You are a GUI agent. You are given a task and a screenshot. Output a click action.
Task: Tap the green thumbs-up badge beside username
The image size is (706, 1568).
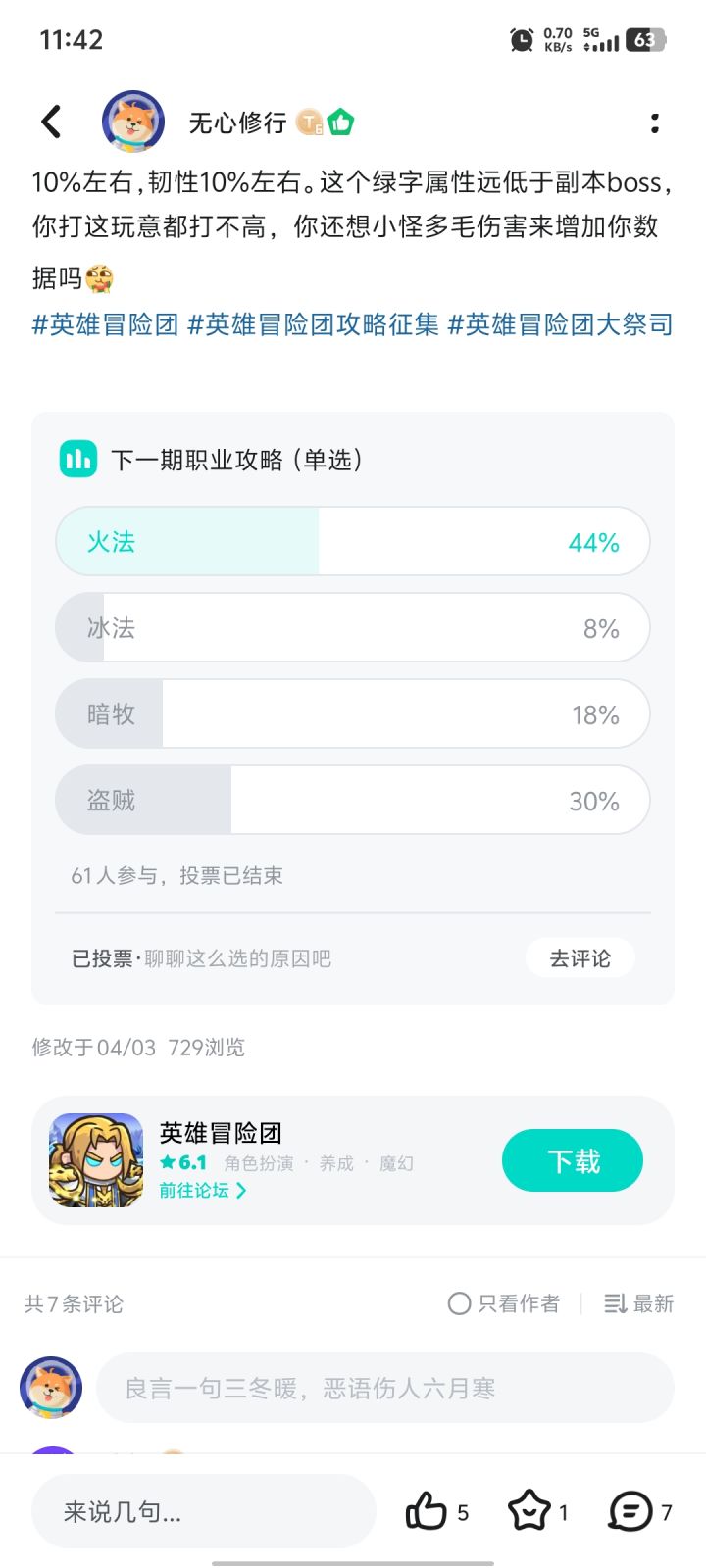tap(340, 122)
